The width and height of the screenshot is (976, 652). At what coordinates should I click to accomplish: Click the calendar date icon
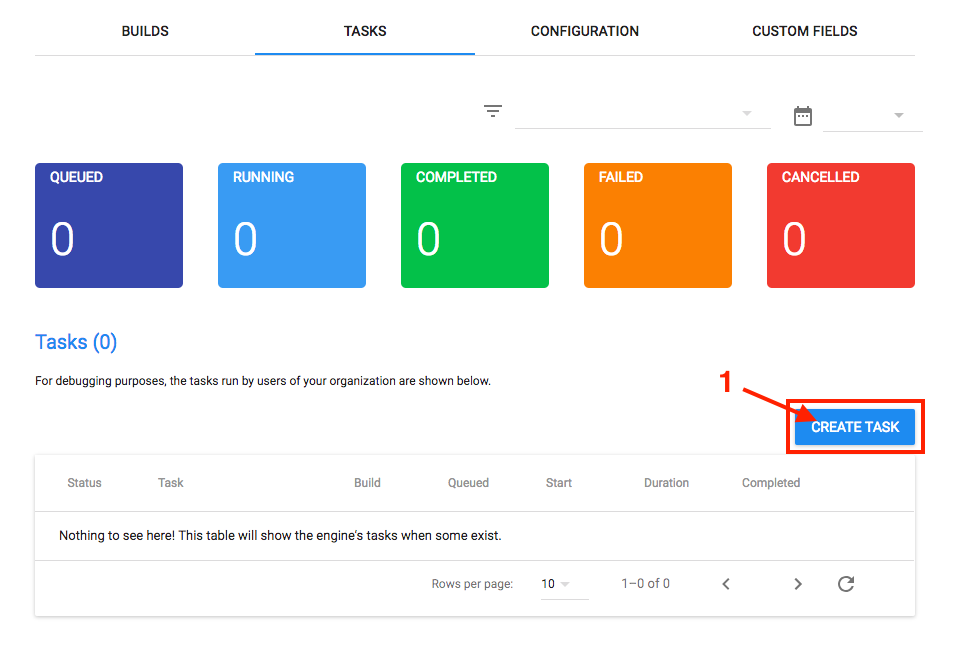803,116
